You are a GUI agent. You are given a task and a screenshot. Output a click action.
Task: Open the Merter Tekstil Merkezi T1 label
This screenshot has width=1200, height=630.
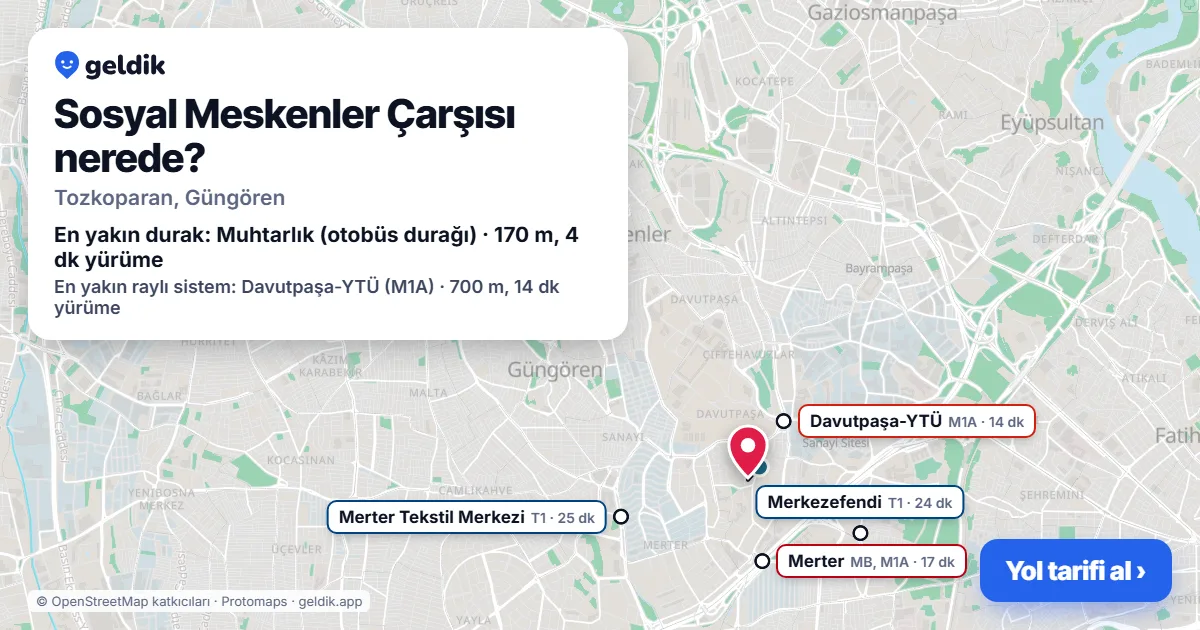[466, 517]
